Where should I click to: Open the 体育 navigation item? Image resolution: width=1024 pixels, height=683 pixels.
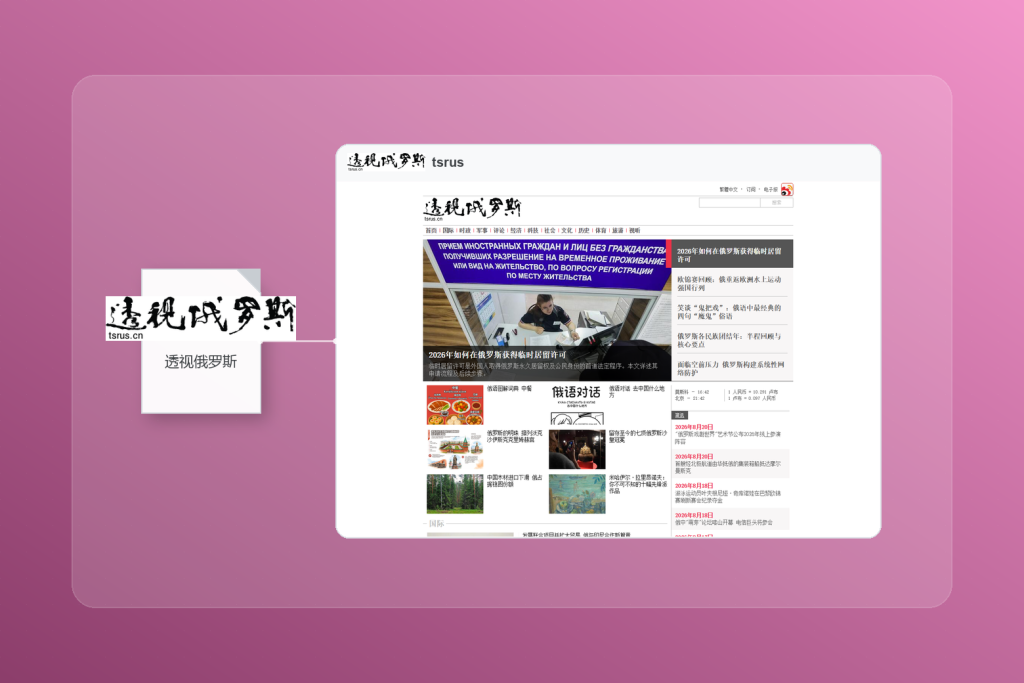601,230
